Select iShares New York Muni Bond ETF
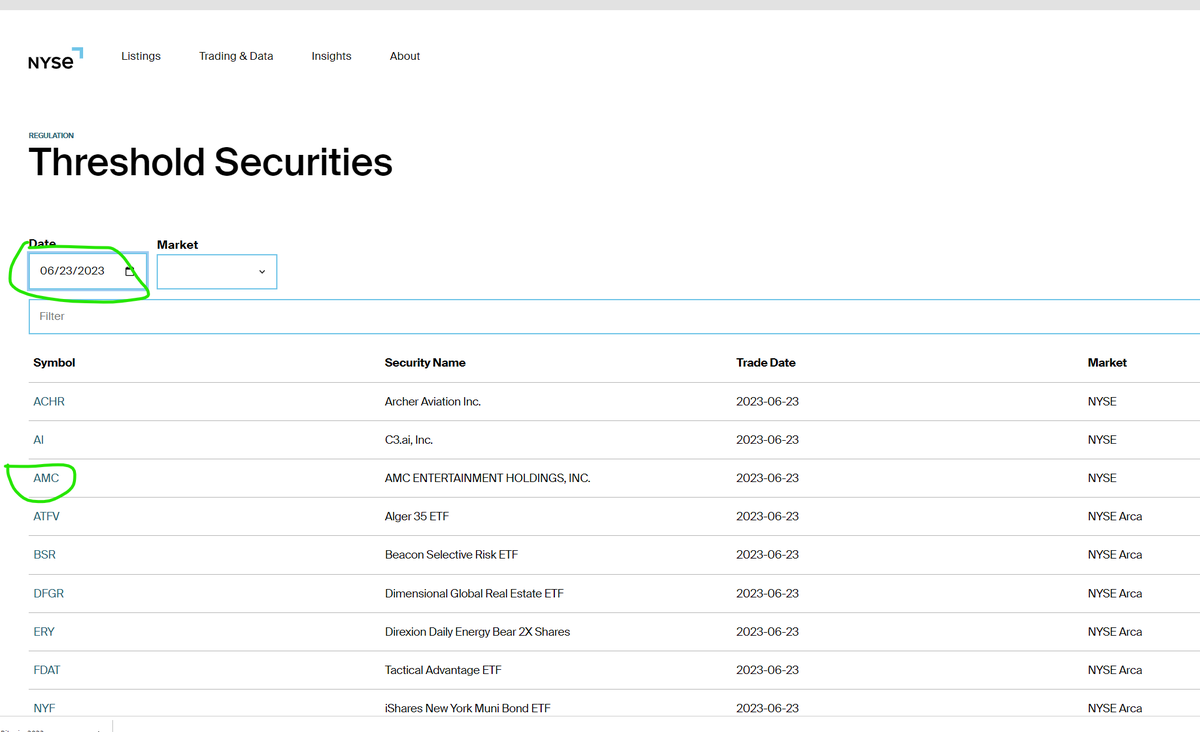The width and height of the screenshot is (1200, 732). click(468, 708)
